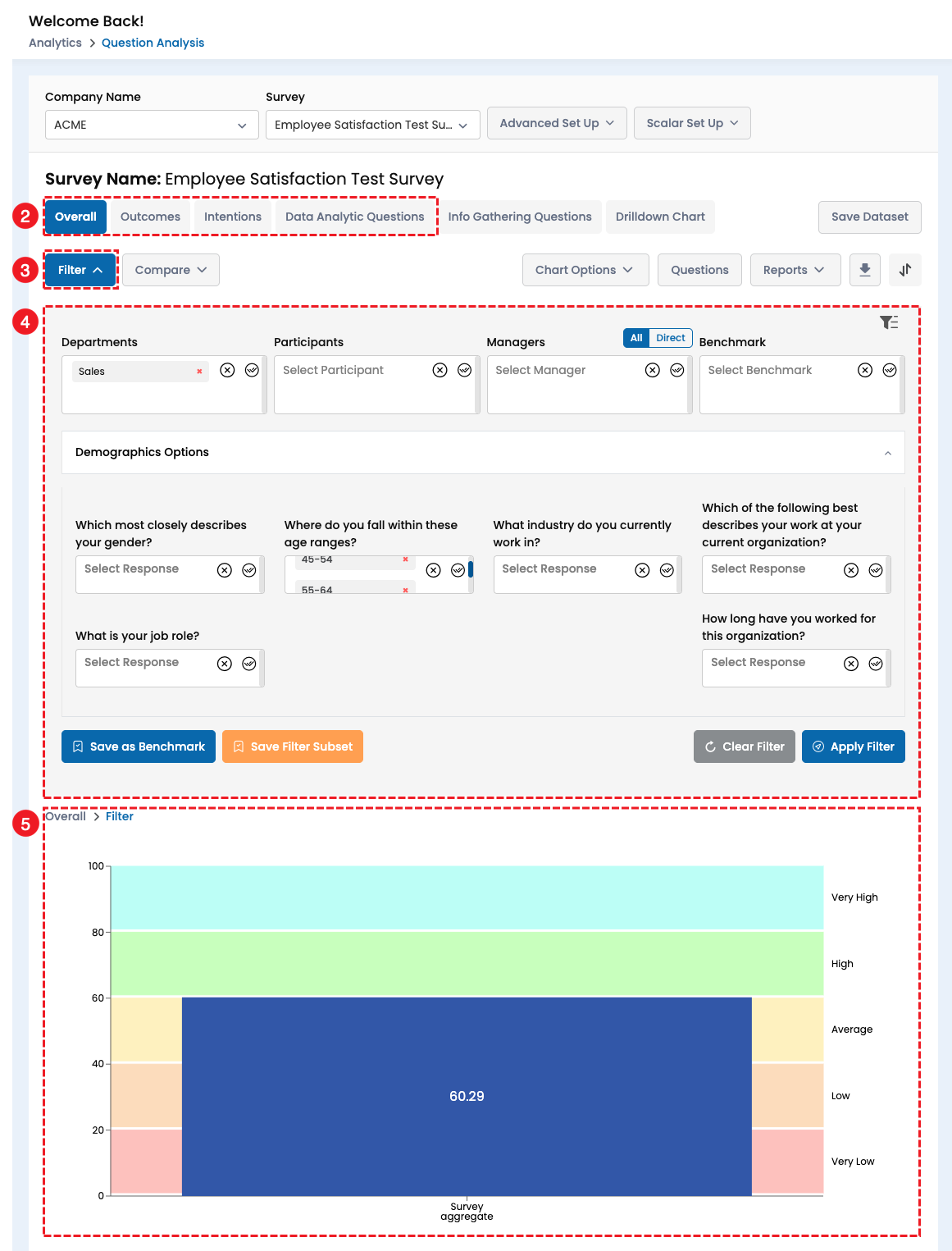The width and height of the screenshot is (952, 1251).
Task: Click Save as Benchmark button
Action: point(139,746)
